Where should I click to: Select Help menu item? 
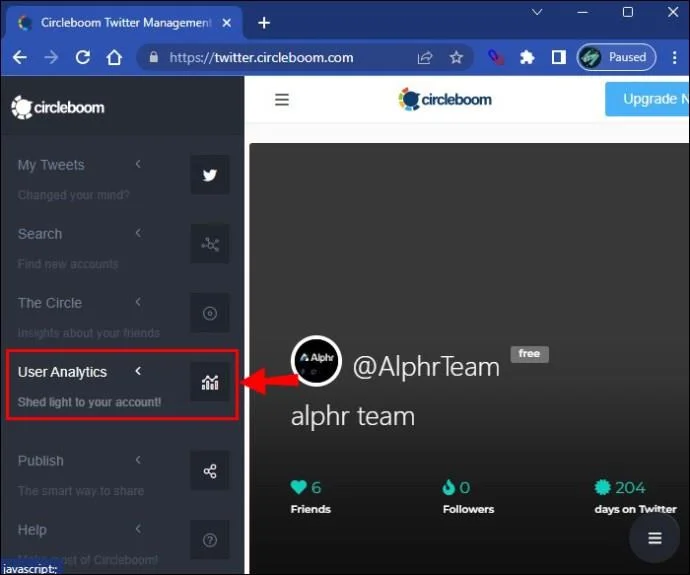[x=32, y=530]
